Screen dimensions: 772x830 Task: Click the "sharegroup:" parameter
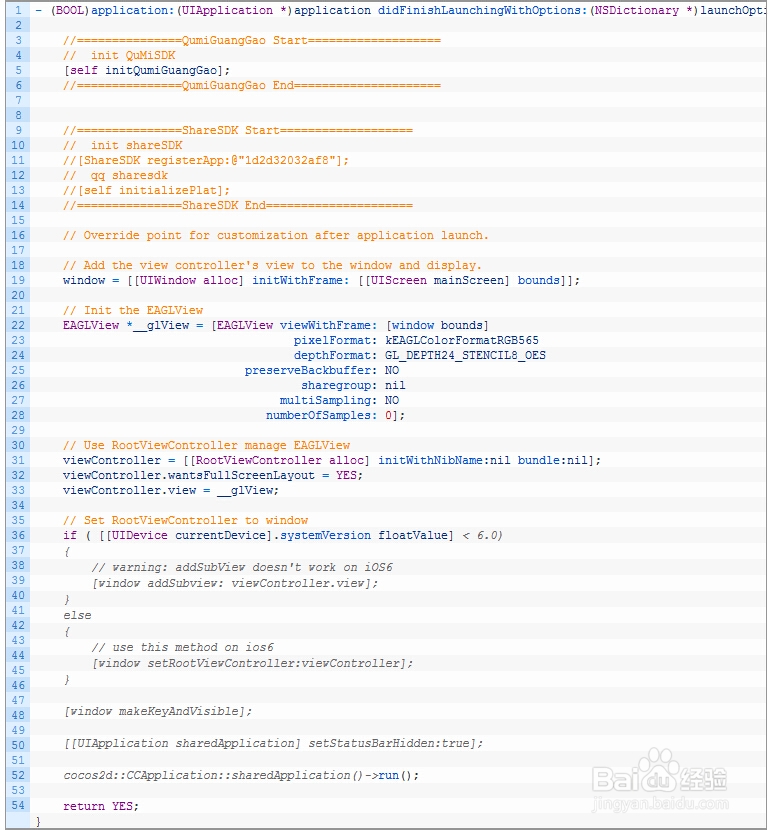[339, 385]
